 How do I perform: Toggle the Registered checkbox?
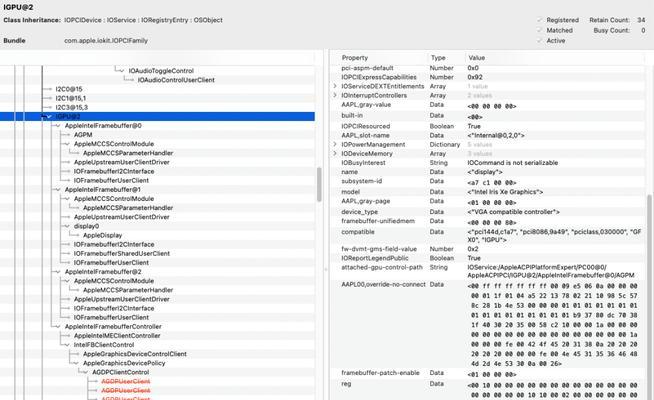[x=540, y=20]
